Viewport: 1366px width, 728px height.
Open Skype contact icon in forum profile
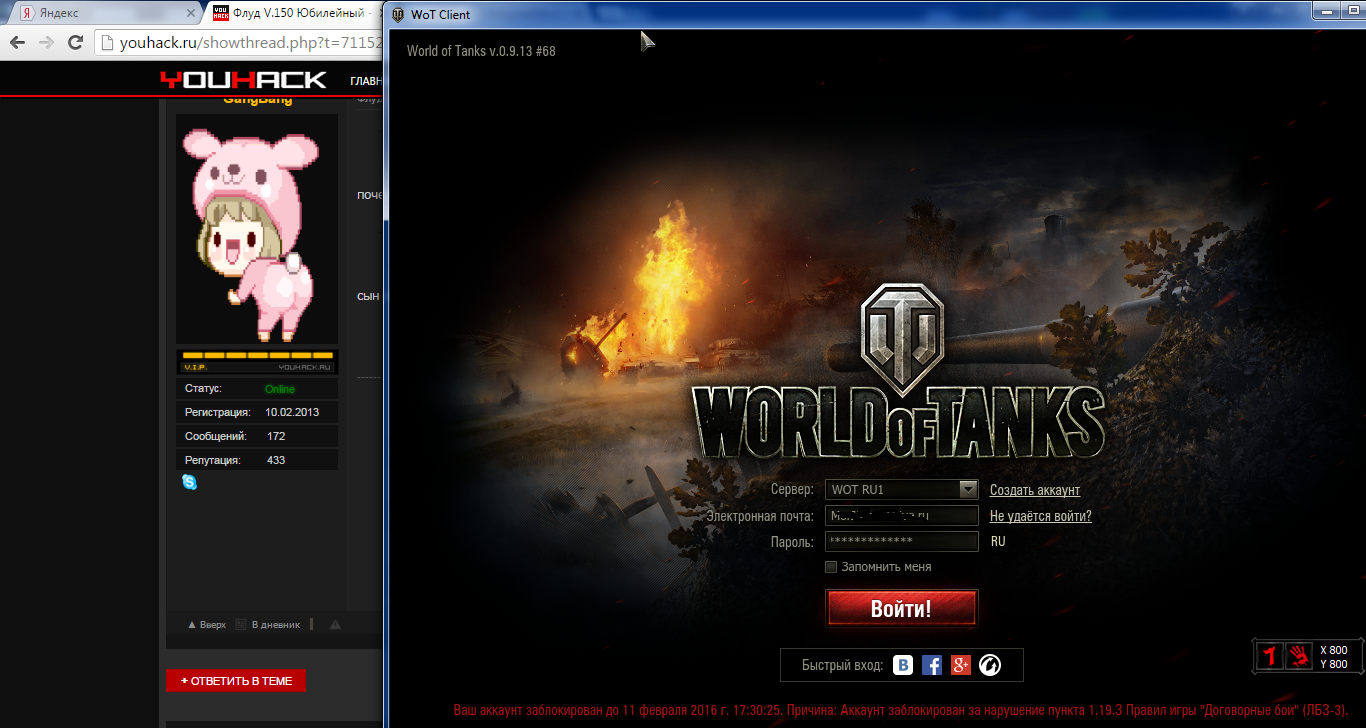[x=189, y=482]
